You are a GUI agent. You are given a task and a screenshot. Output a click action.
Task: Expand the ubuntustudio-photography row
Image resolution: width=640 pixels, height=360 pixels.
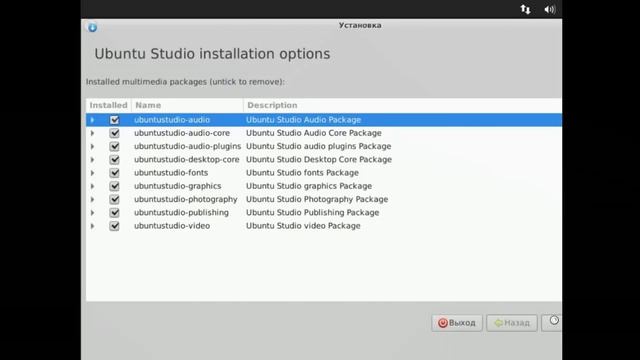point(92,199)
